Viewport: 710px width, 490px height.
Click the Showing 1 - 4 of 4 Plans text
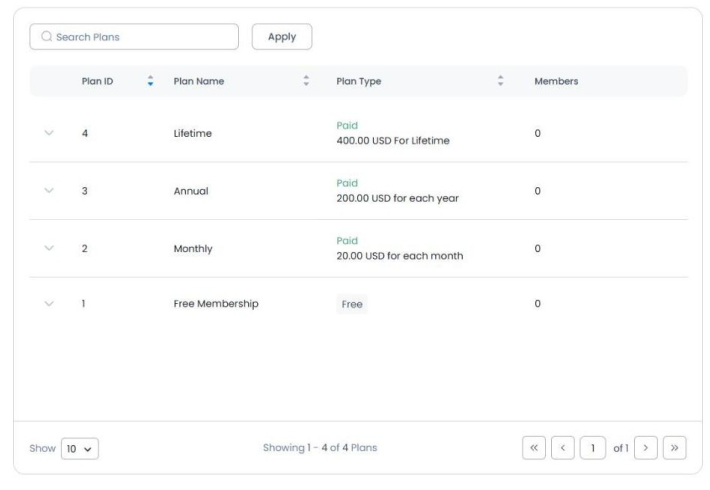point(320,448)
